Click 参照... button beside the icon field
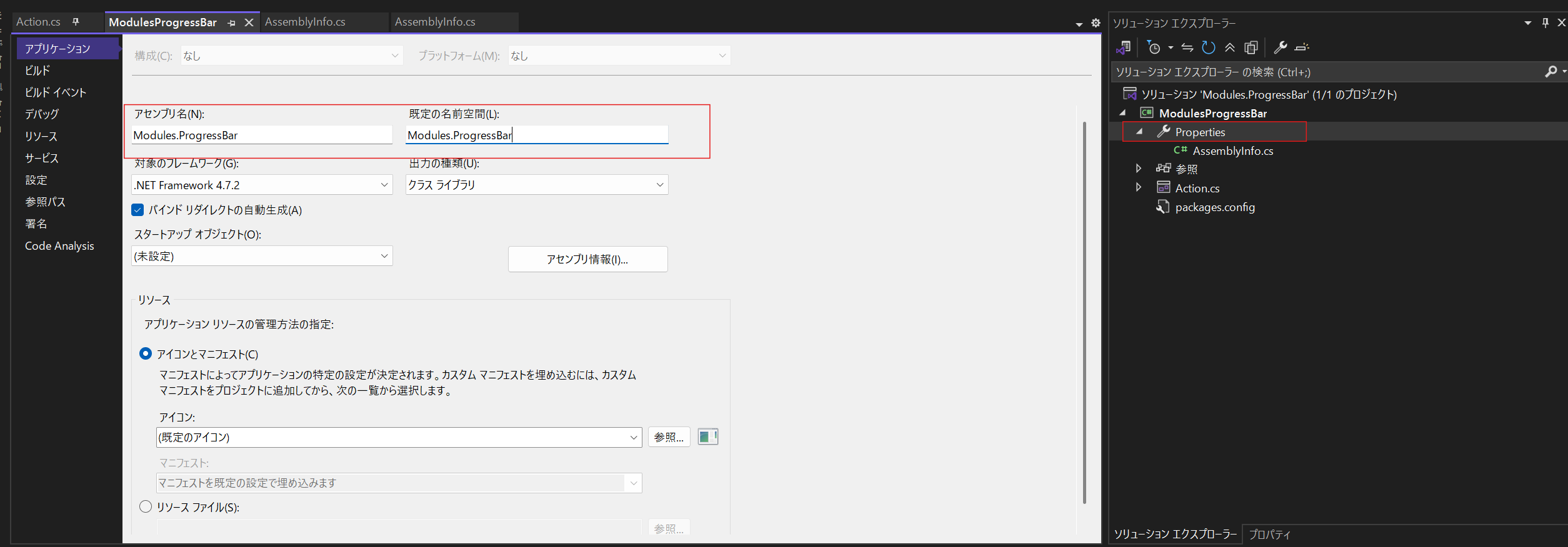The width and height of the screenshot is (1568, 547). coord(669,437)
